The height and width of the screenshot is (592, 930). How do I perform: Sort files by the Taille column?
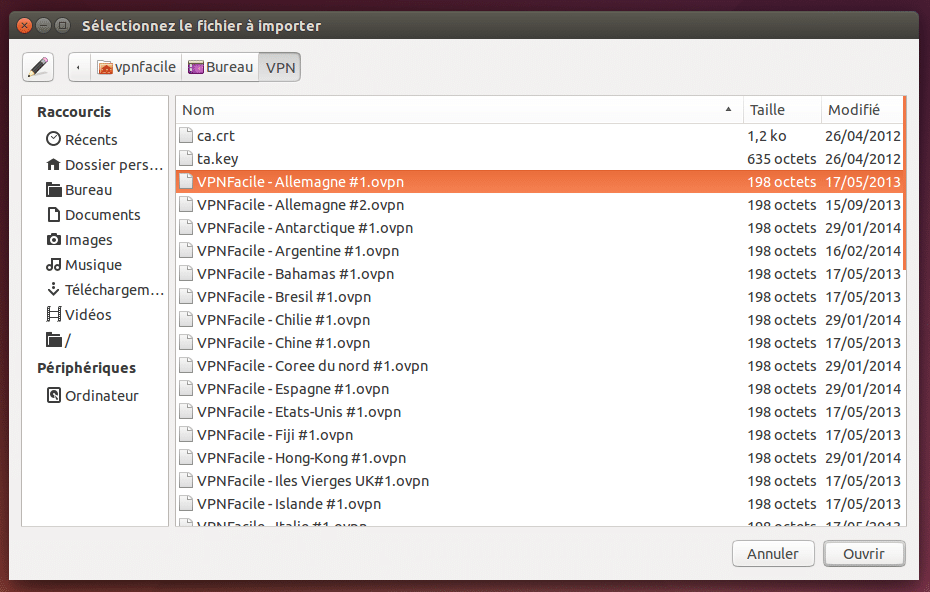(782, 110)
